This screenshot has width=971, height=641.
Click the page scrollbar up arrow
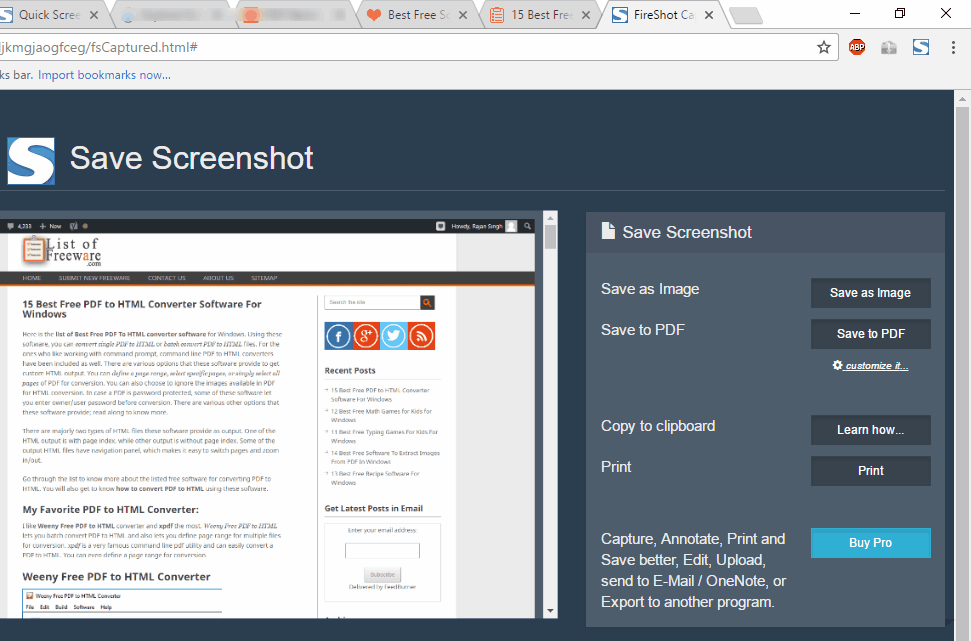962,99
